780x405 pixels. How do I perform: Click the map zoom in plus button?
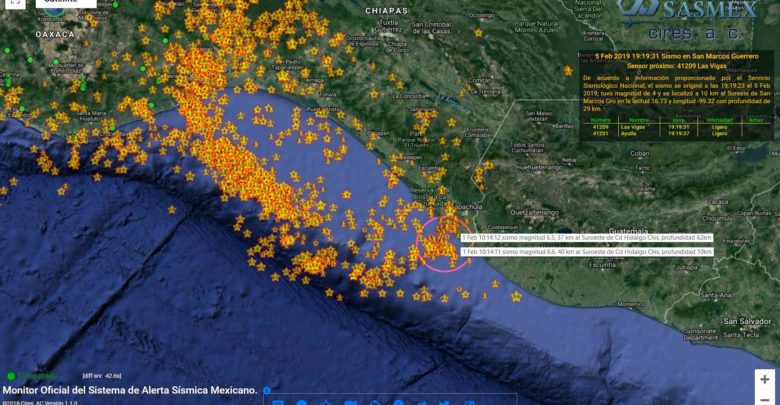point(765,379)
